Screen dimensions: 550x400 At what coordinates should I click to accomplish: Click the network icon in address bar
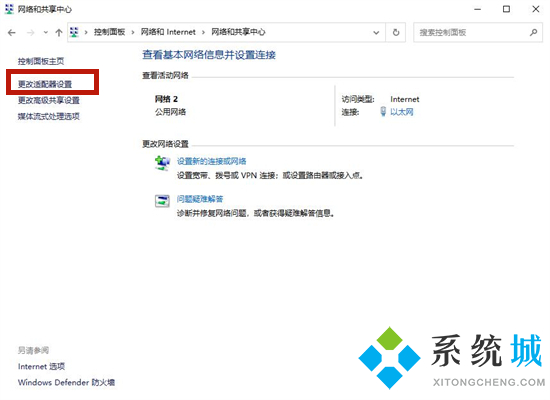coord(74,32)
